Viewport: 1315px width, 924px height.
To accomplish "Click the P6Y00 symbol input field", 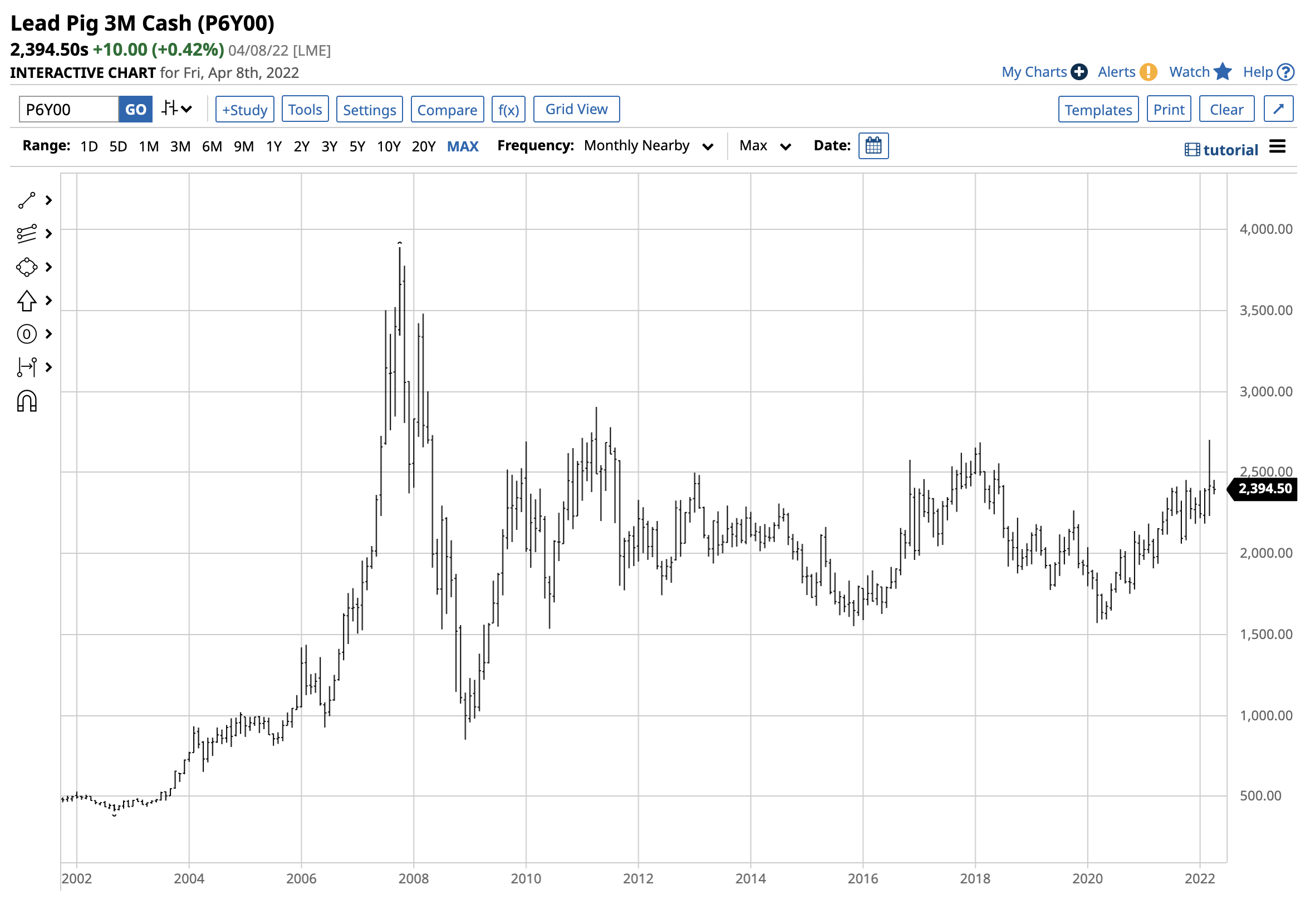I will 68,109.
